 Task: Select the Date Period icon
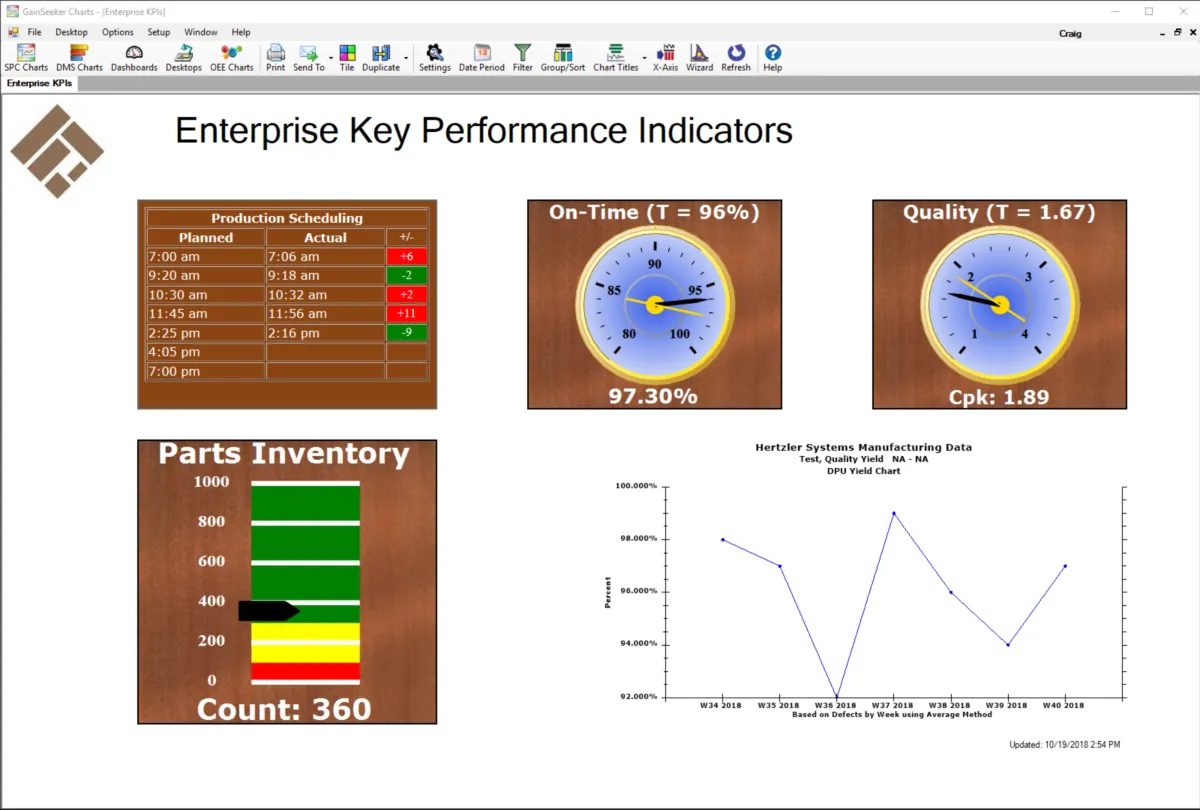pos(481,57)
